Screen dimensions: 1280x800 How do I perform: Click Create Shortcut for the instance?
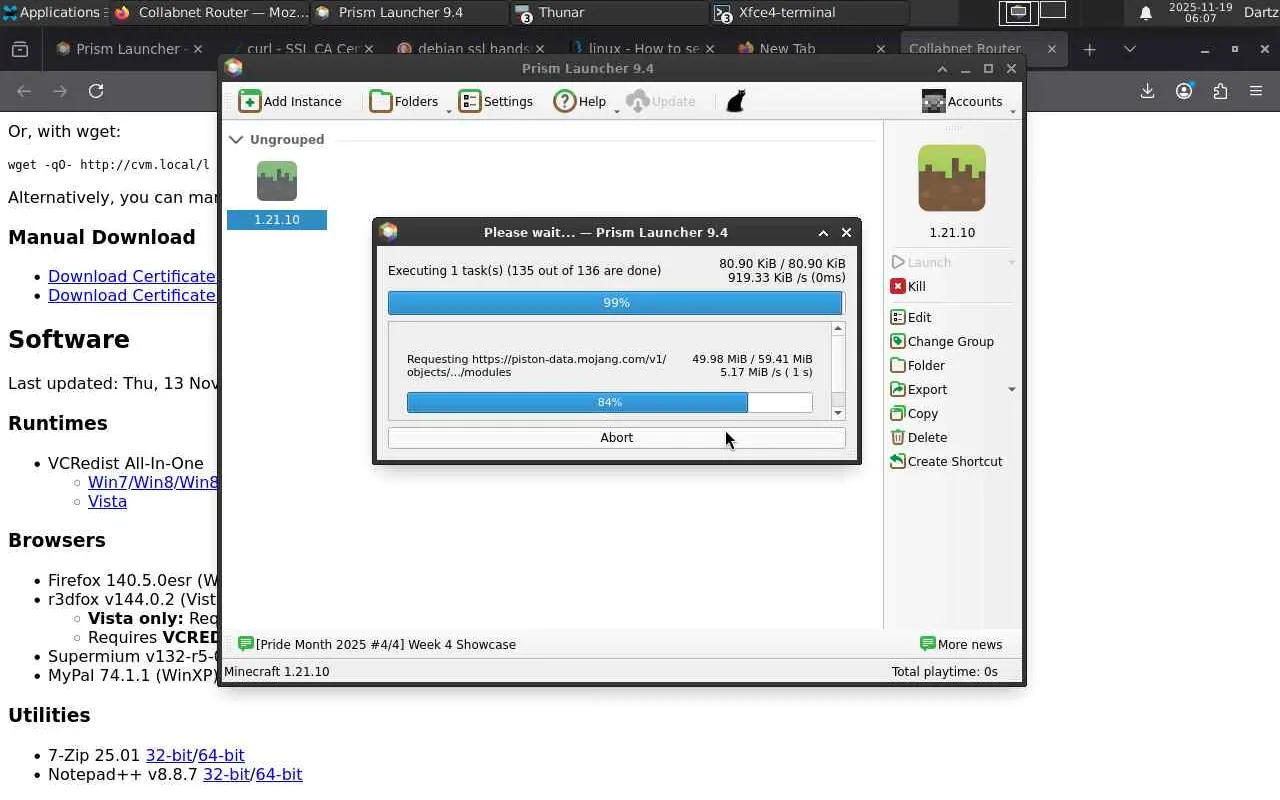[946, 461]
